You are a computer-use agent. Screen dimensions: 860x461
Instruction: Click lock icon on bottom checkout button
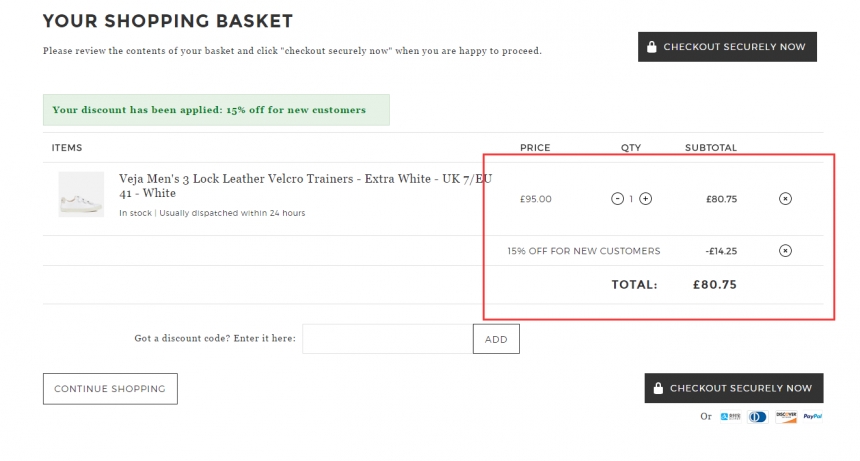pyautogui.click(x=658, y=388)
